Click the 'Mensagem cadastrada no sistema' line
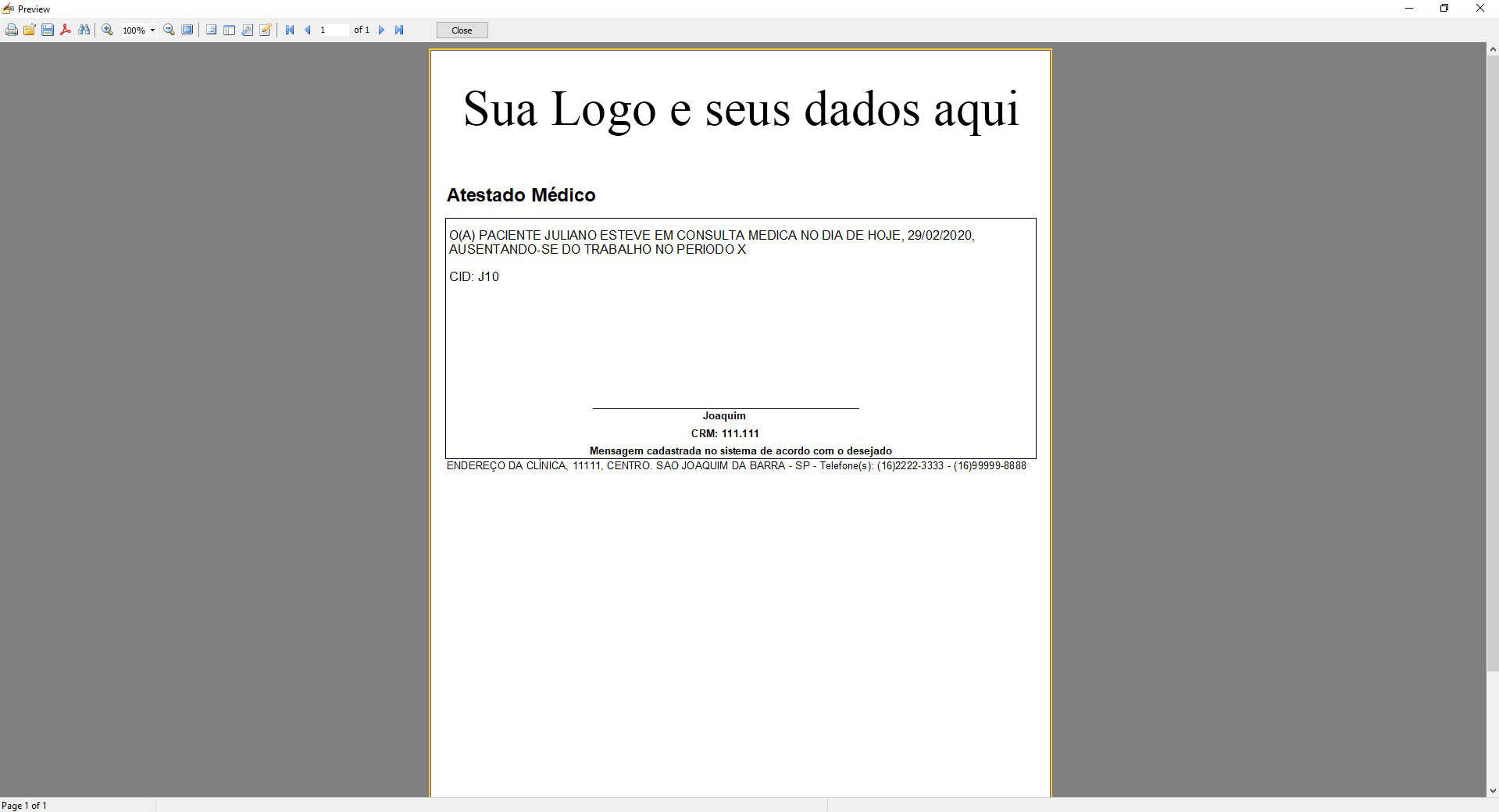The height and width of the screenshot is (812, 1499). coord(741,451)
